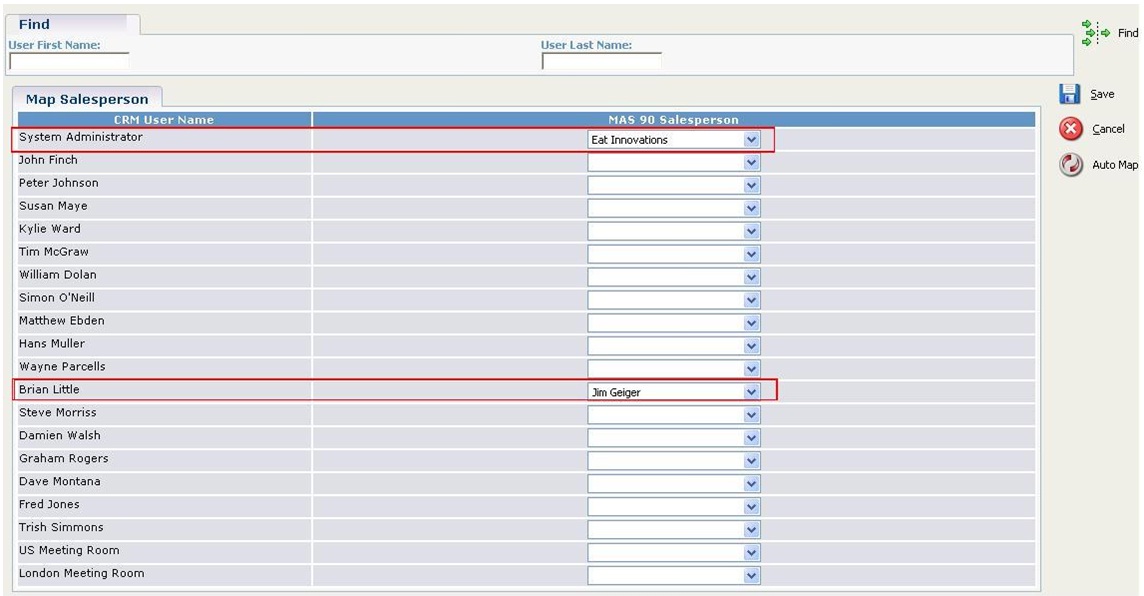
Task: Click the Kylie Ward user name
Action: click(50, 229)
